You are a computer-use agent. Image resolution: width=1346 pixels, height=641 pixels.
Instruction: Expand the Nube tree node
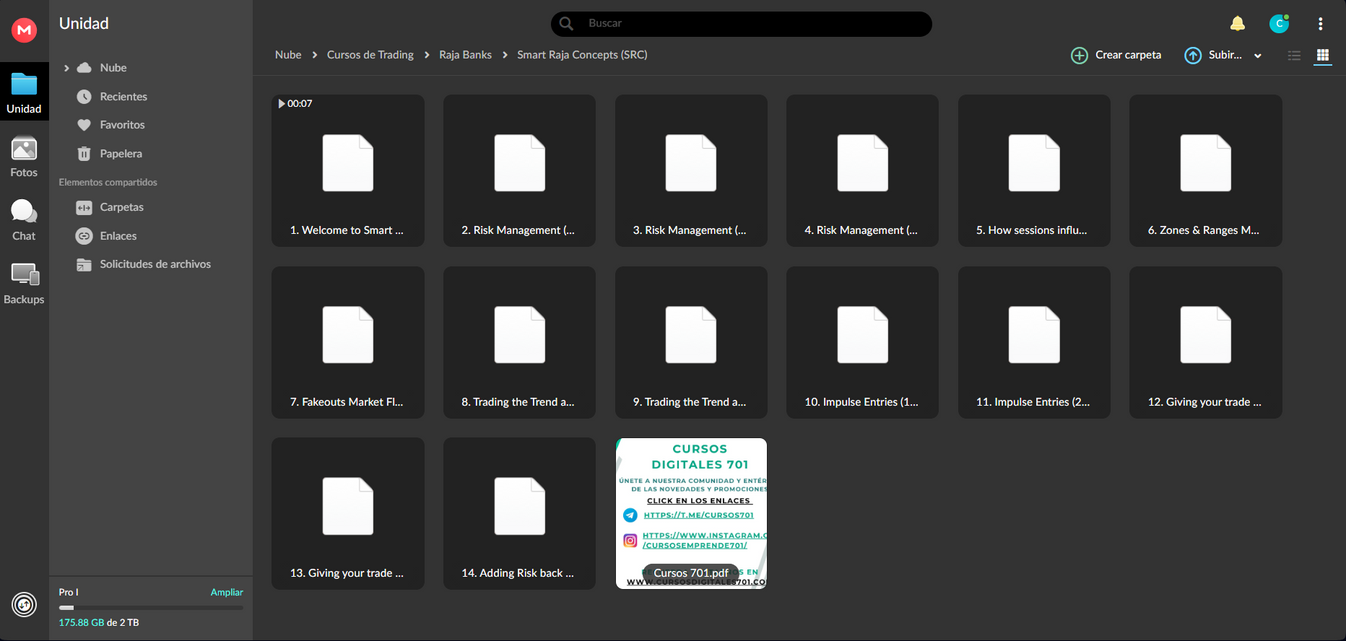coord(66,68)
